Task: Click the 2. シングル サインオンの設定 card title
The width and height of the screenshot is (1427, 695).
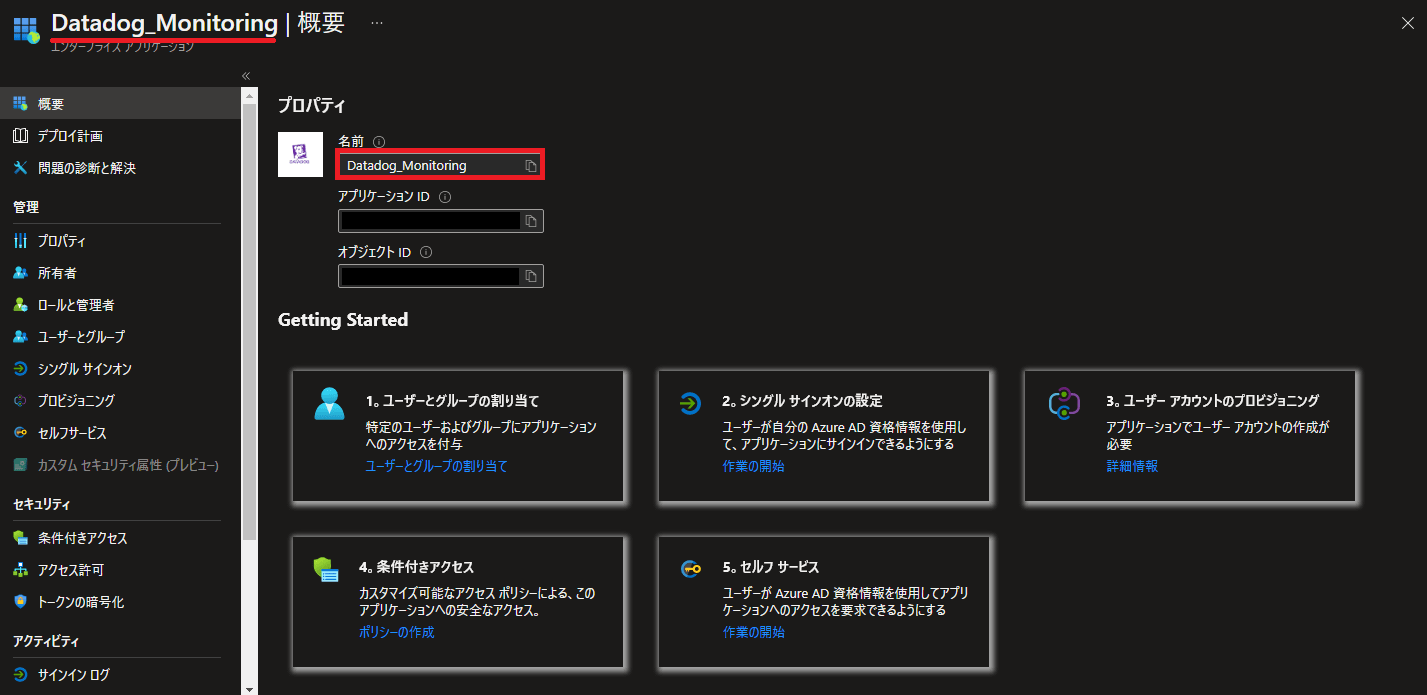Action: (x=802, y=401)
